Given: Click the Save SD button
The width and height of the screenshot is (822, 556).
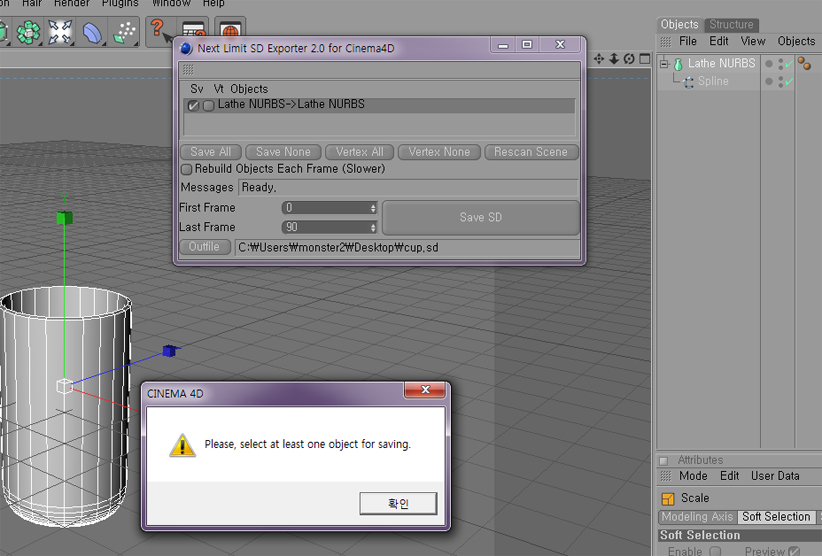Looking at the screenshot, I should (x=481, y=217).
